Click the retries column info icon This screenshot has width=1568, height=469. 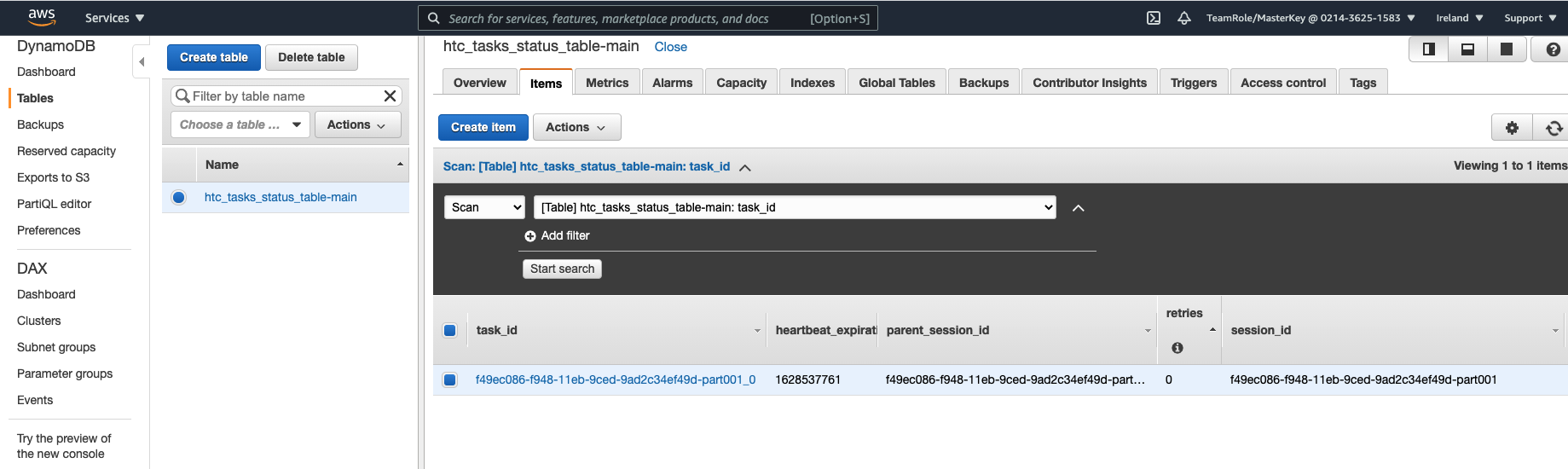tap(1177, 348)
